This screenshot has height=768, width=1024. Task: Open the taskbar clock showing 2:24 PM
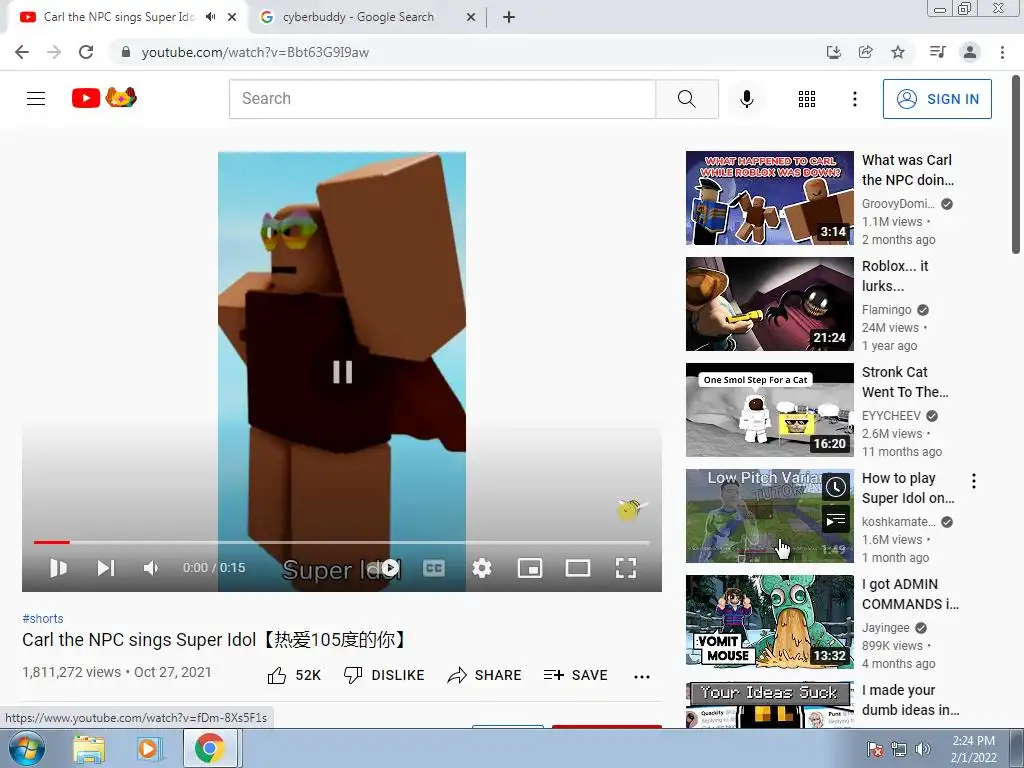pyautogui.click(x=973, y=749)
